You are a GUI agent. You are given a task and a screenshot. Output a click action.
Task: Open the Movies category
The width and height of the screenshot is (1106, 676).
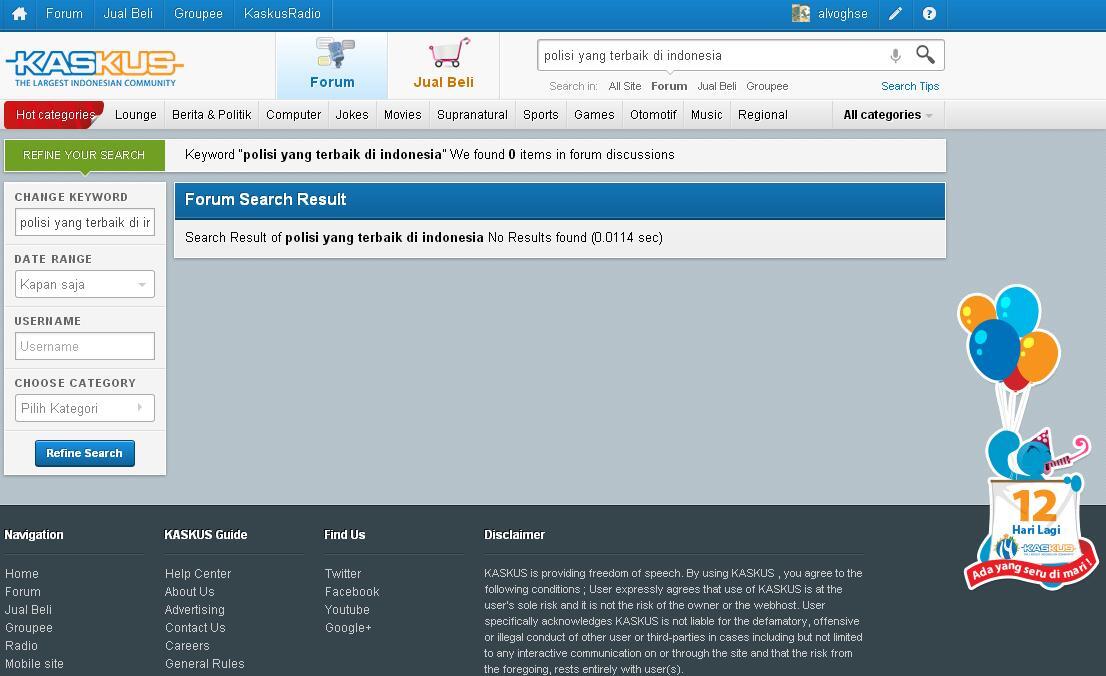pos(403,115)
